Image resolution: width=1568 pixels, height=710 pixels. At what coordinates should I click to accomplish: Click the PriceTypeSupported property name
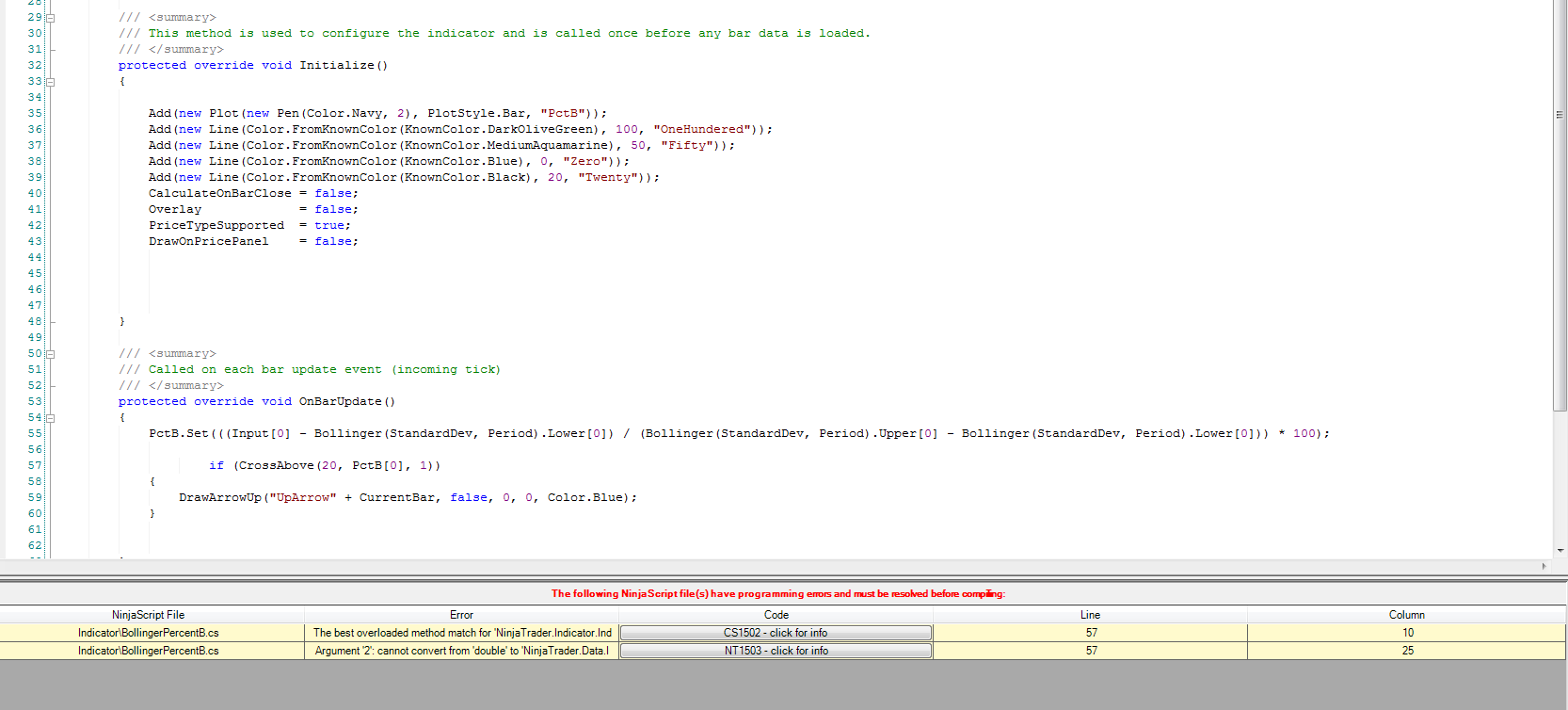216,225
